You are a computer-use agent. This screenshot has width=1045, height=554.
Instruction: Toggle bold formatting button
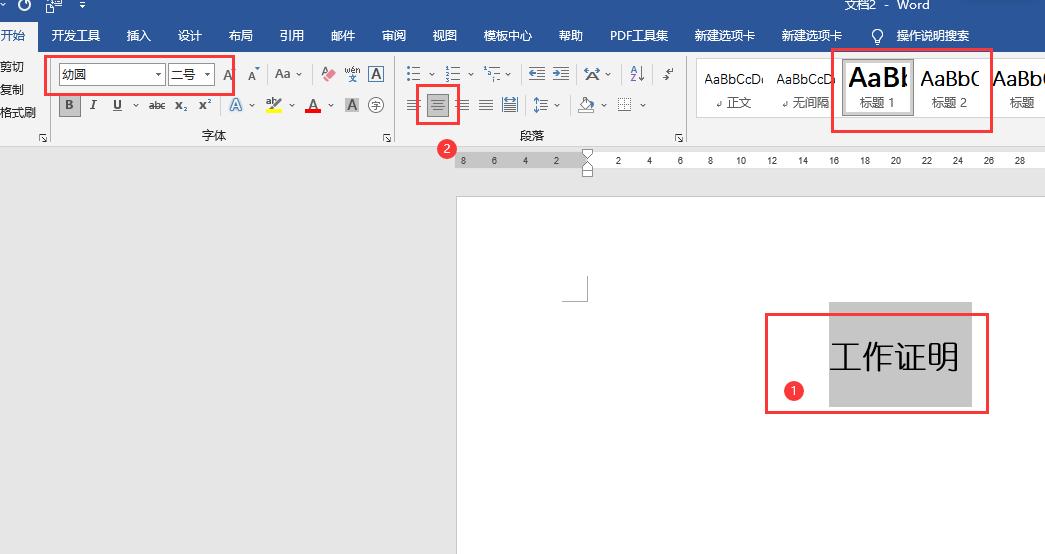[x=69, y=105]
